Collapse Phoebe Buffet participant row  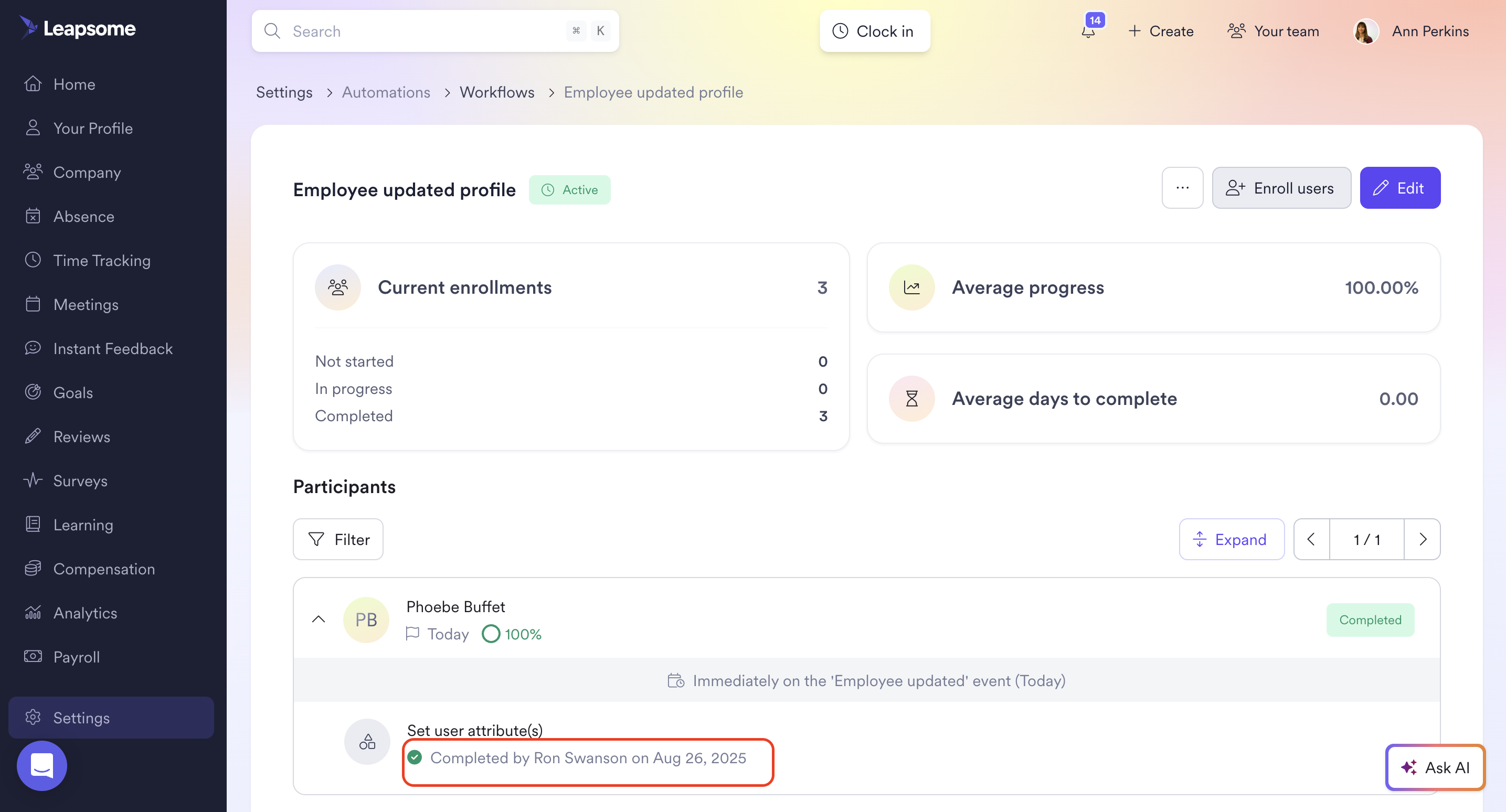[319, 619]
